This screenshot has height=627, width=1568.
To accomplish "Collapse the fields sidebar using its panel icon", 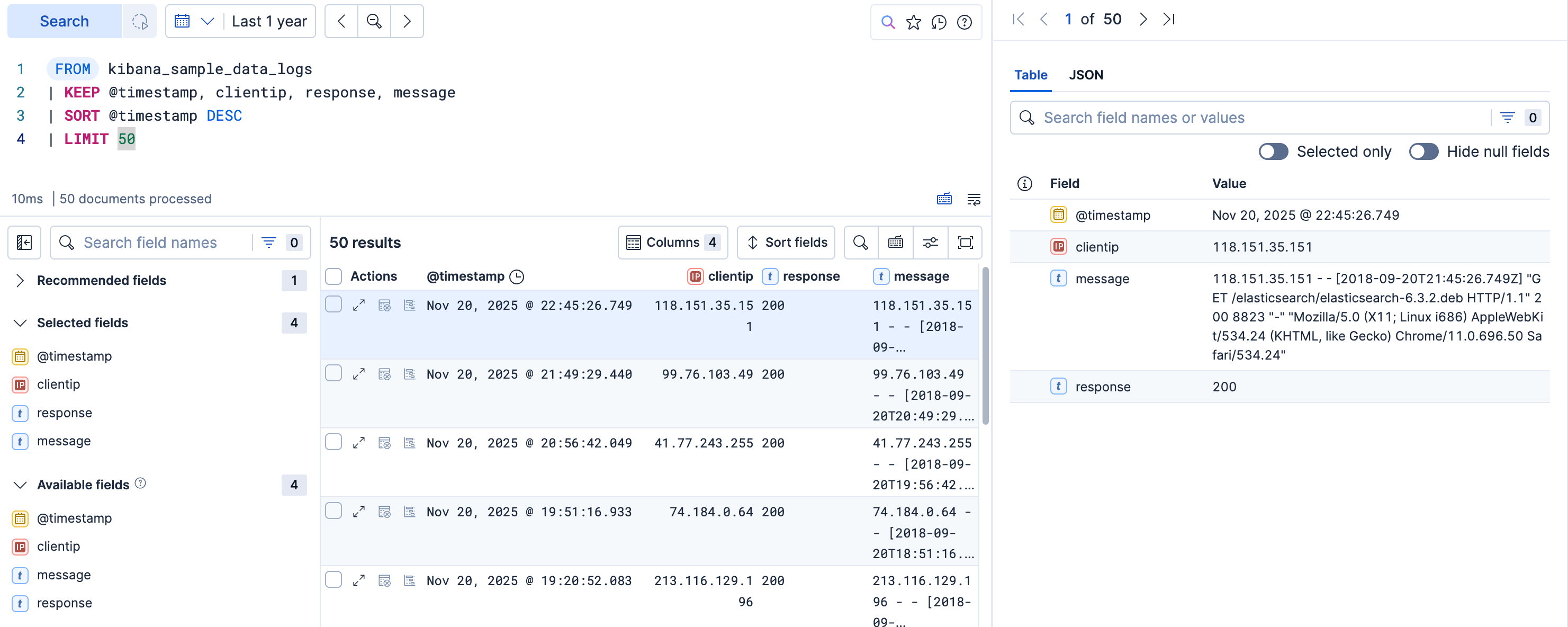I will 24,241.
